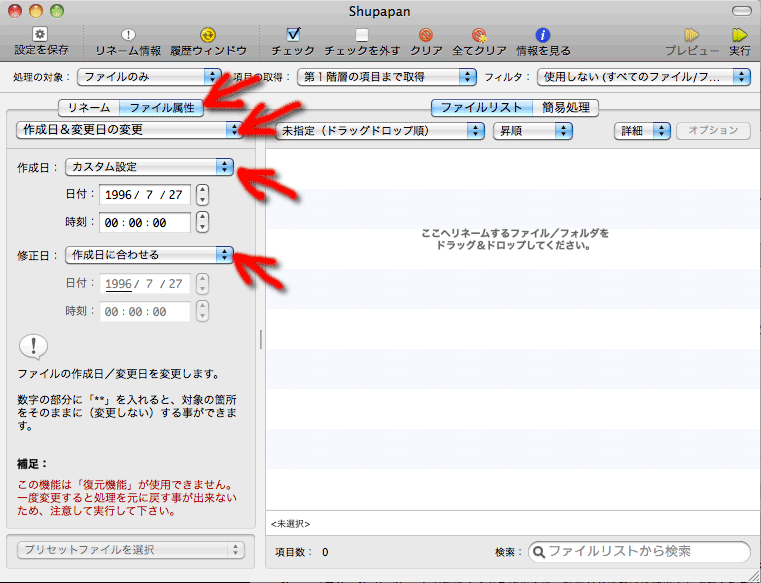Click the チェックを外す toolbar icon
761x583 pixels.
(362, 34)
